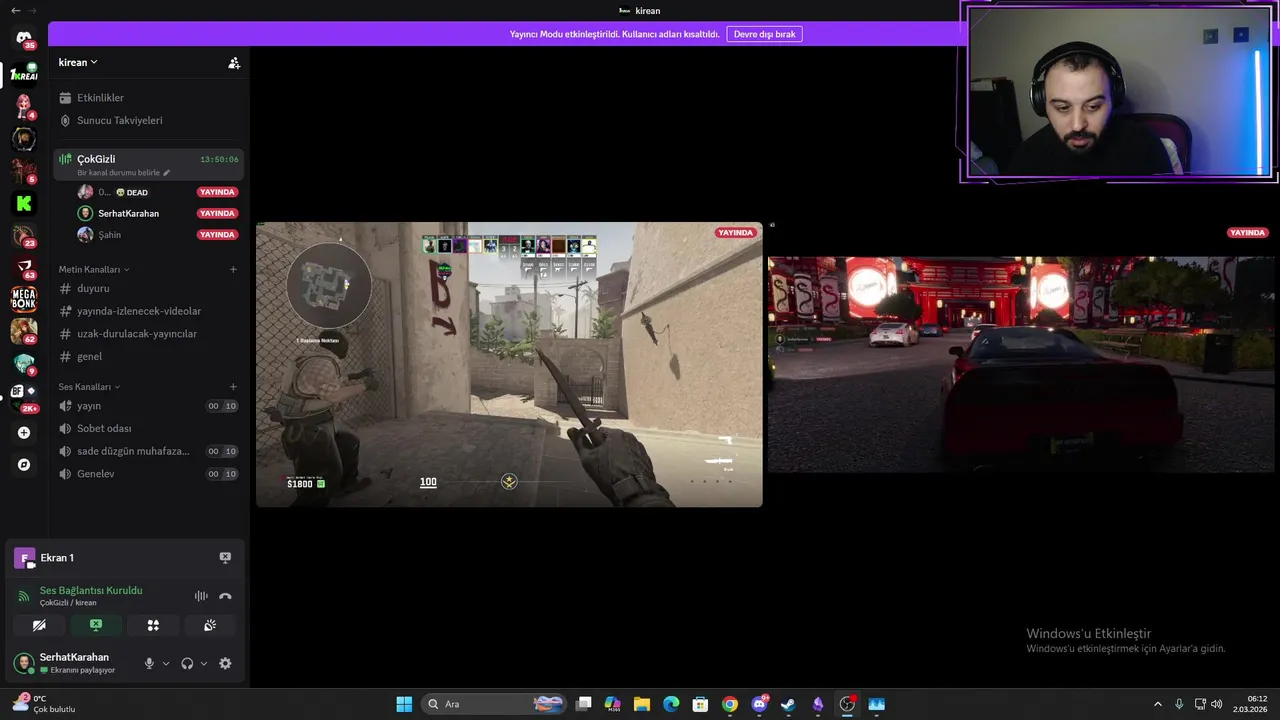Focus the Counter-Strike stream tile

tap(509, 364)
